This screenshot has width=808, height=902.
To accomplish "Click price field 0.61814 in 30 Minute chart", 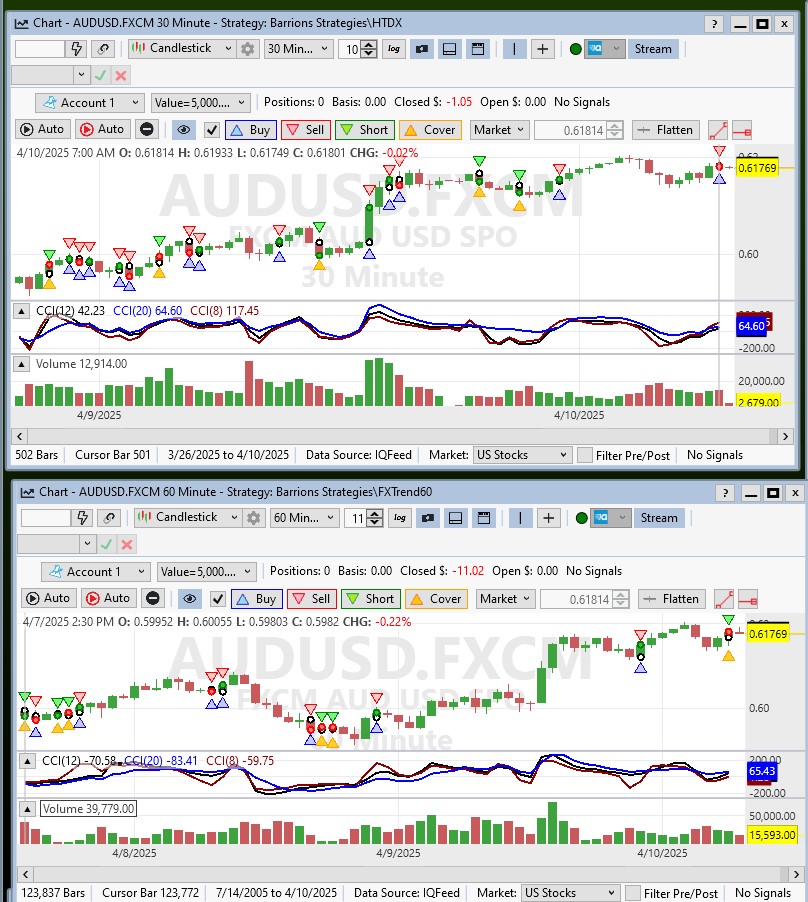I will [570, 131].
